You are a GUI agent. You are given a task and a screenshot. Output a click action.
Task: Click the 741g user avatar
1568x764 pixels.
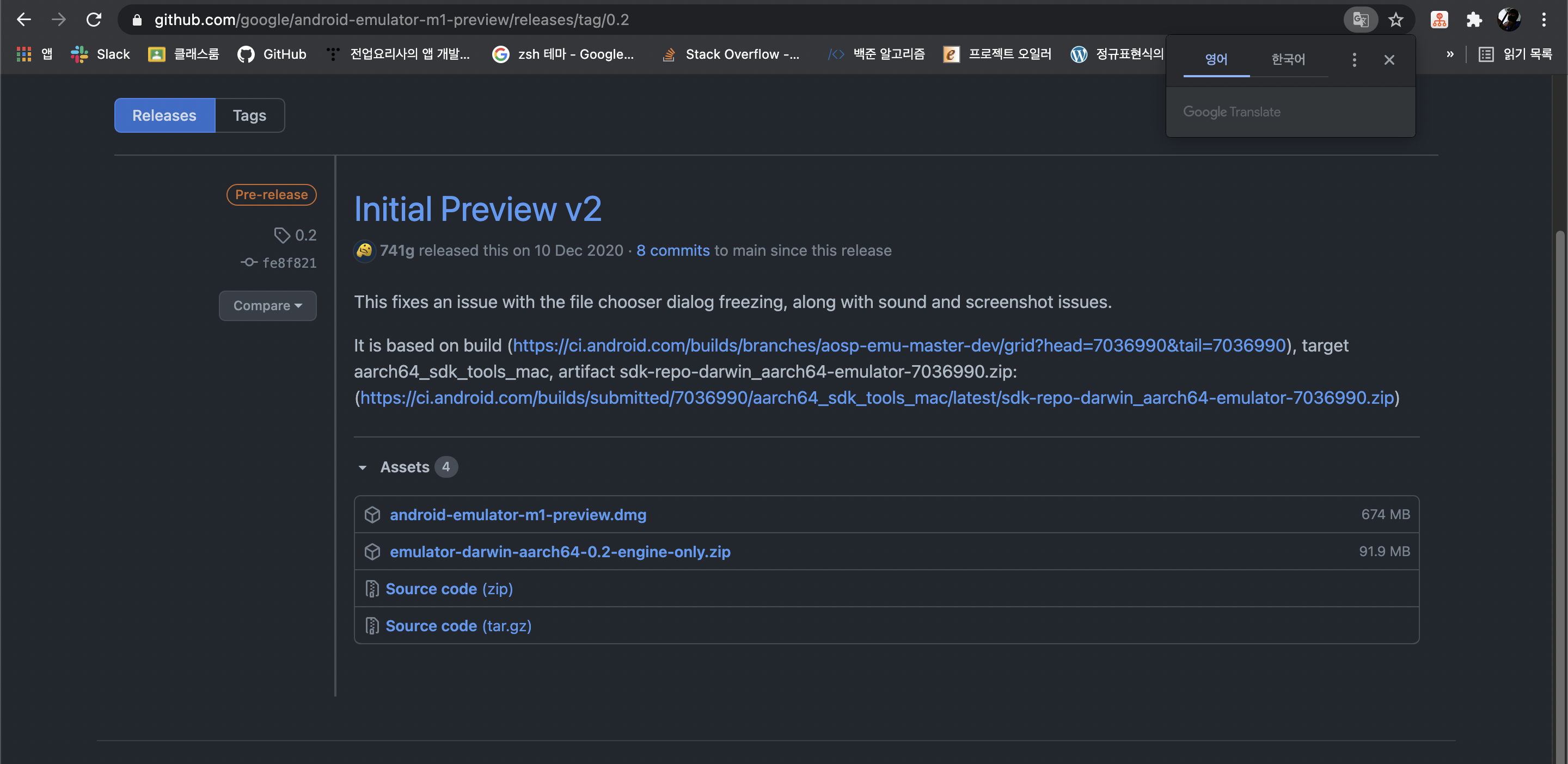[364, 251]
